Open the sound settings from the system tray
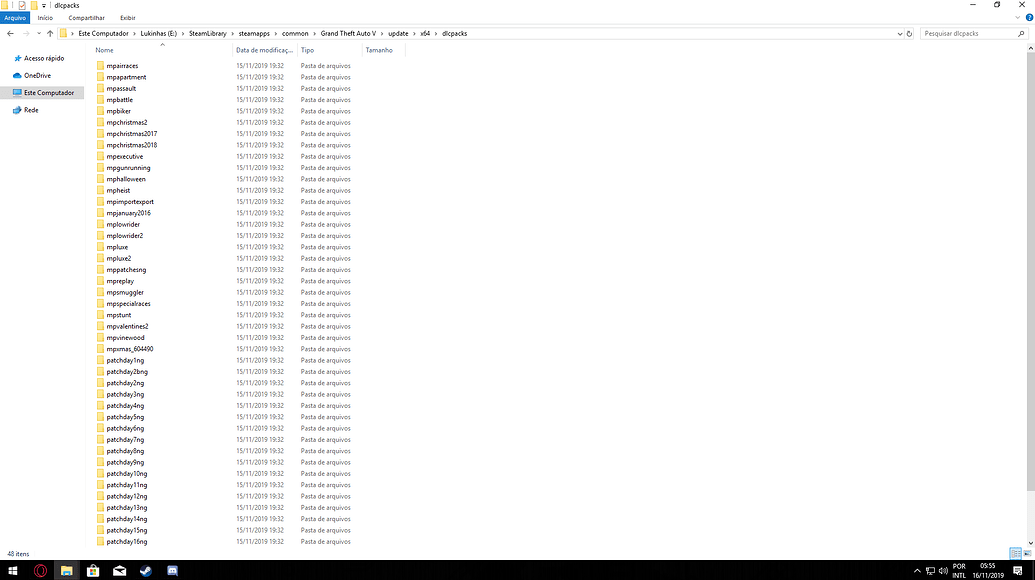1035x580 pixels. coord(944,570)
